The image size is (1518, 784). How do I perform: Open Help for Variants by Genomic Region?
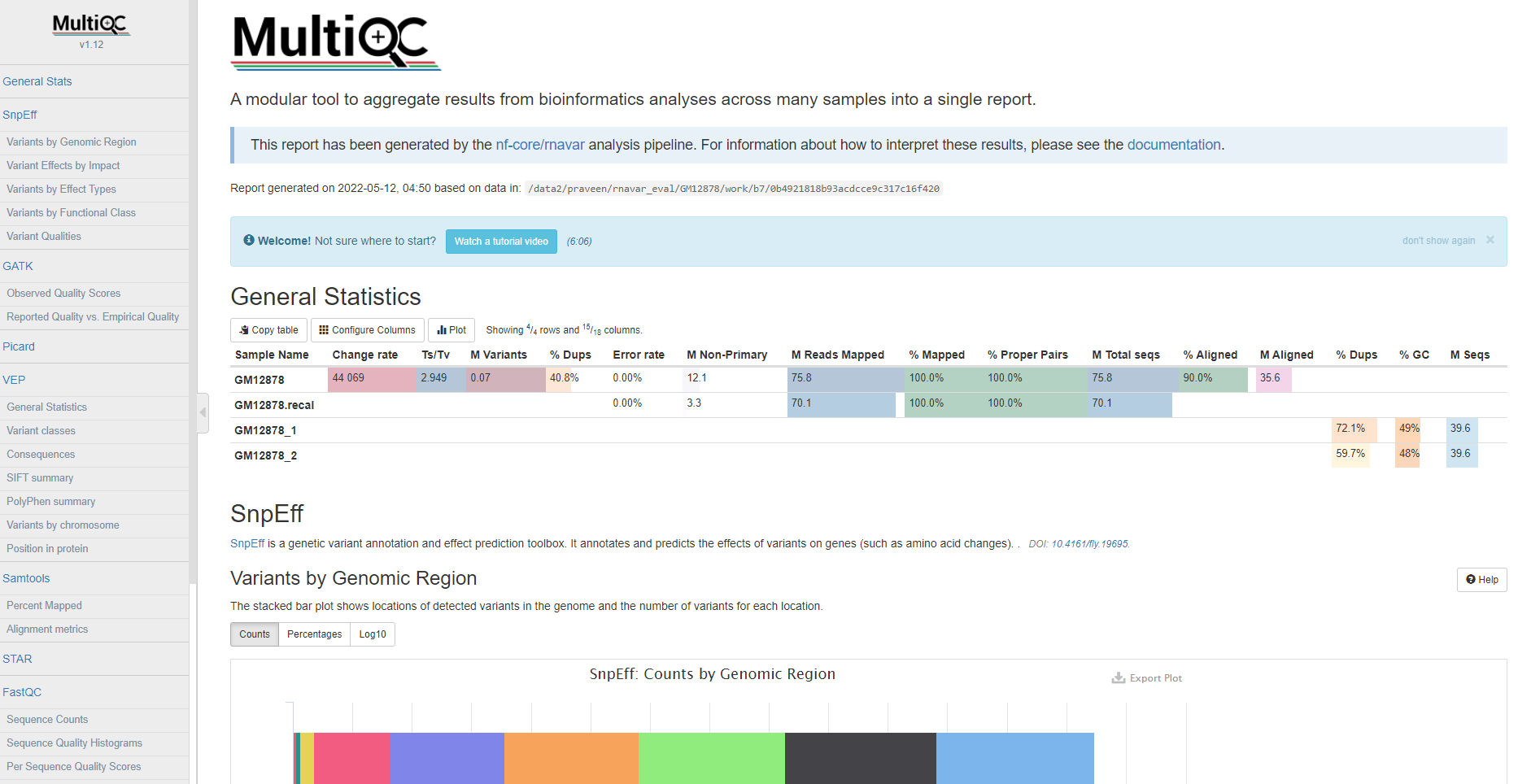1481,579
